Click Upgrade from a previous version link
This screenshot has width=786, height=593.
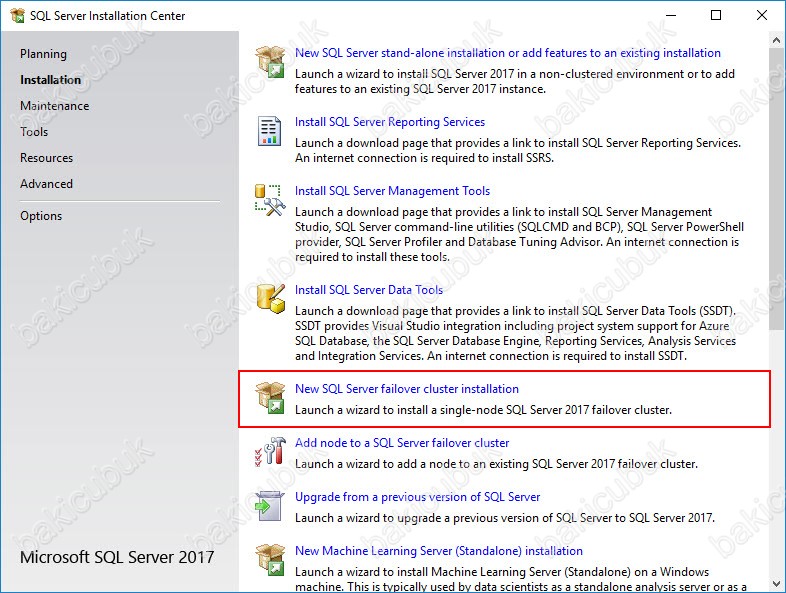pyautogui.click(x=418, y=497)
